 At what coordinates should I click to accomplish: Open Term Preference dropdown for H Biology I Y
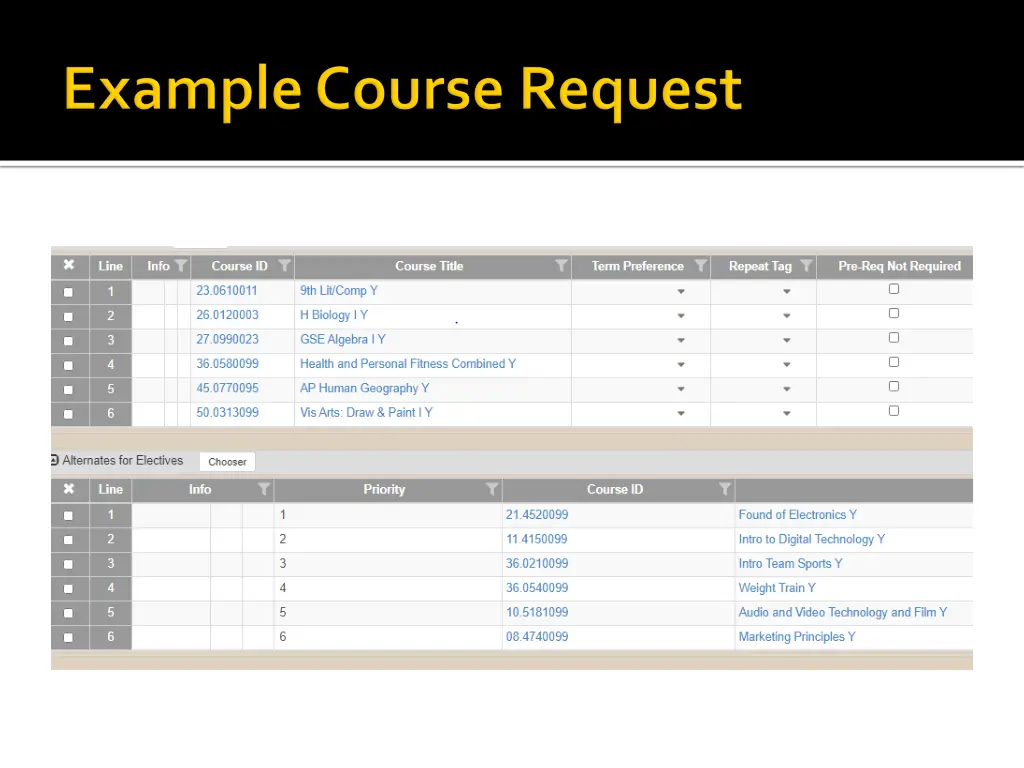[680, 315]
